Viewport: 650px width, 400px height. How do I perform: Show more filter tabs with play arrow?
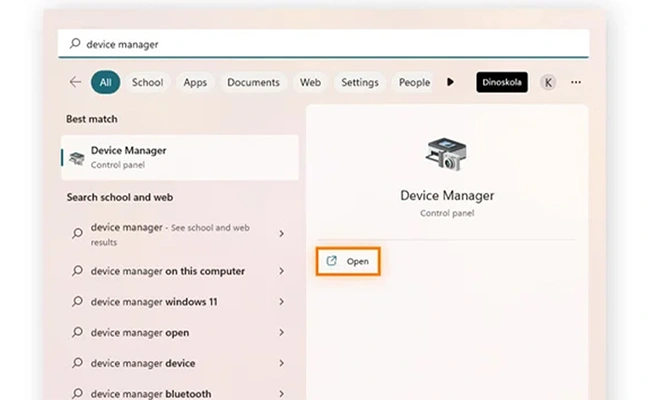pyautogui.click(x=451, y=82)
